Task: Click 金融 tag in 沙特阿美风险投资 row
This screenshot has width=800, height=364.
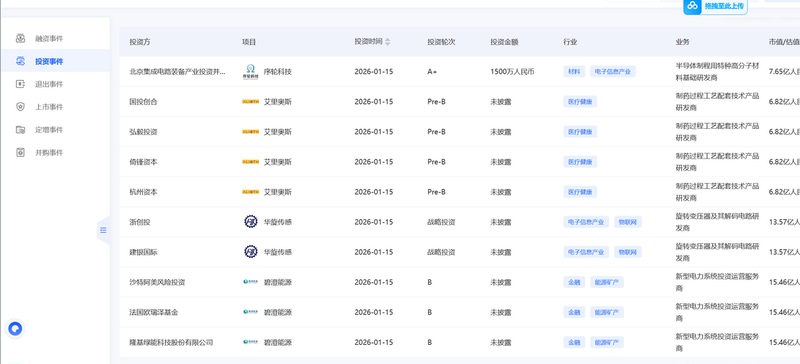Action: (x=574, y=282)
